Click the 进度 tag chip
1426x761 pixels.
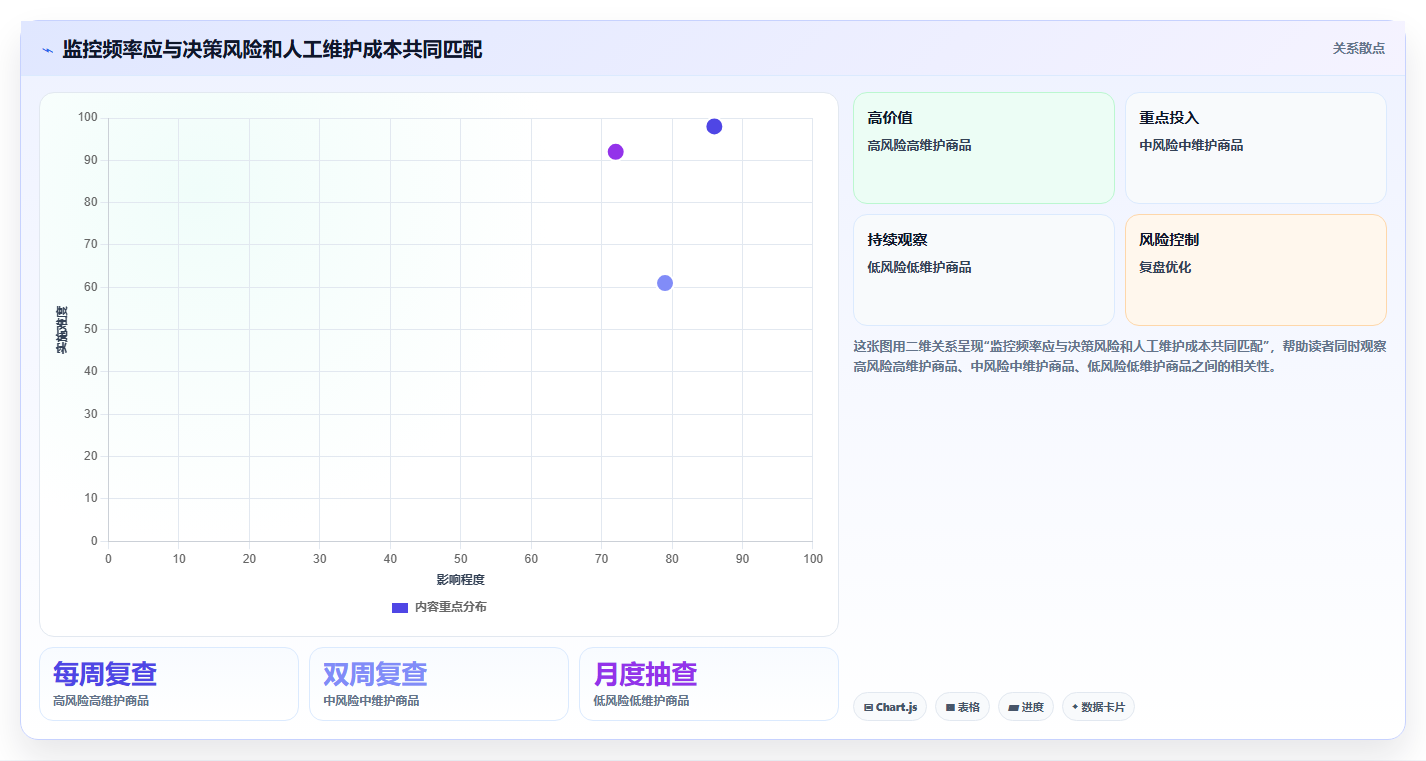click(1026, 707)
